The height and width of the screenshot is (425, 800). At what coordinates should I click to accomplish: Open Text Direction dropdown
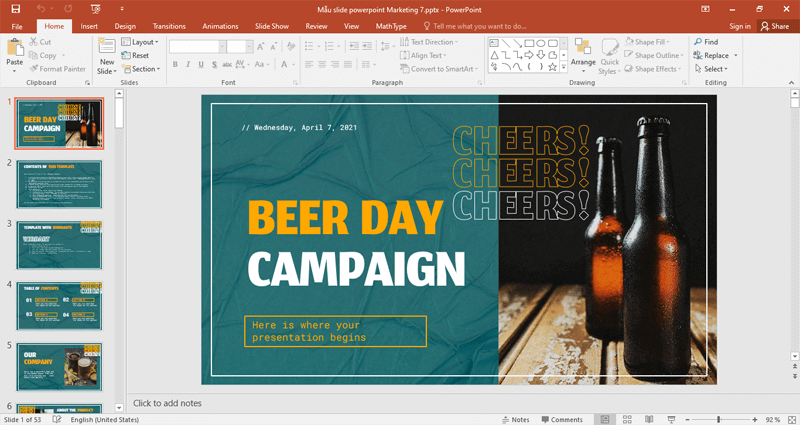click(429, 42)
